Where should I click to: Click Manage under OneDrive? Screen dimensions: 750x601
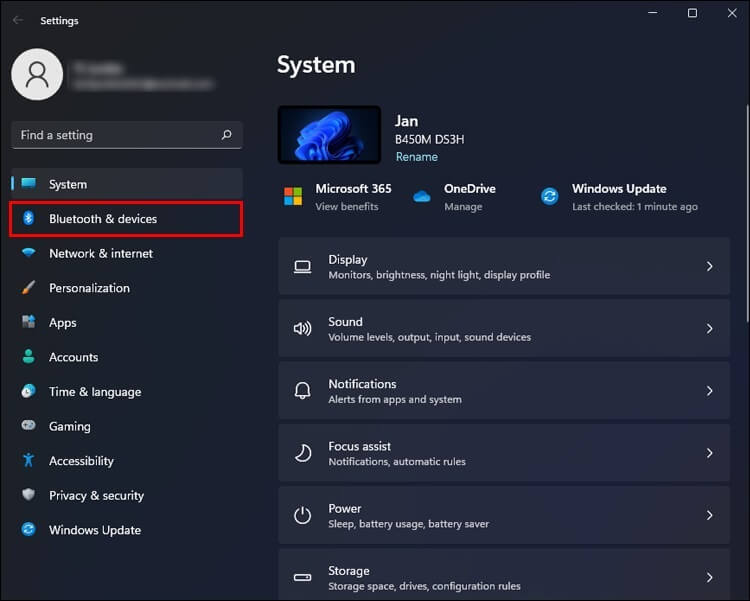pyautogui.click(x=463, y=206)
